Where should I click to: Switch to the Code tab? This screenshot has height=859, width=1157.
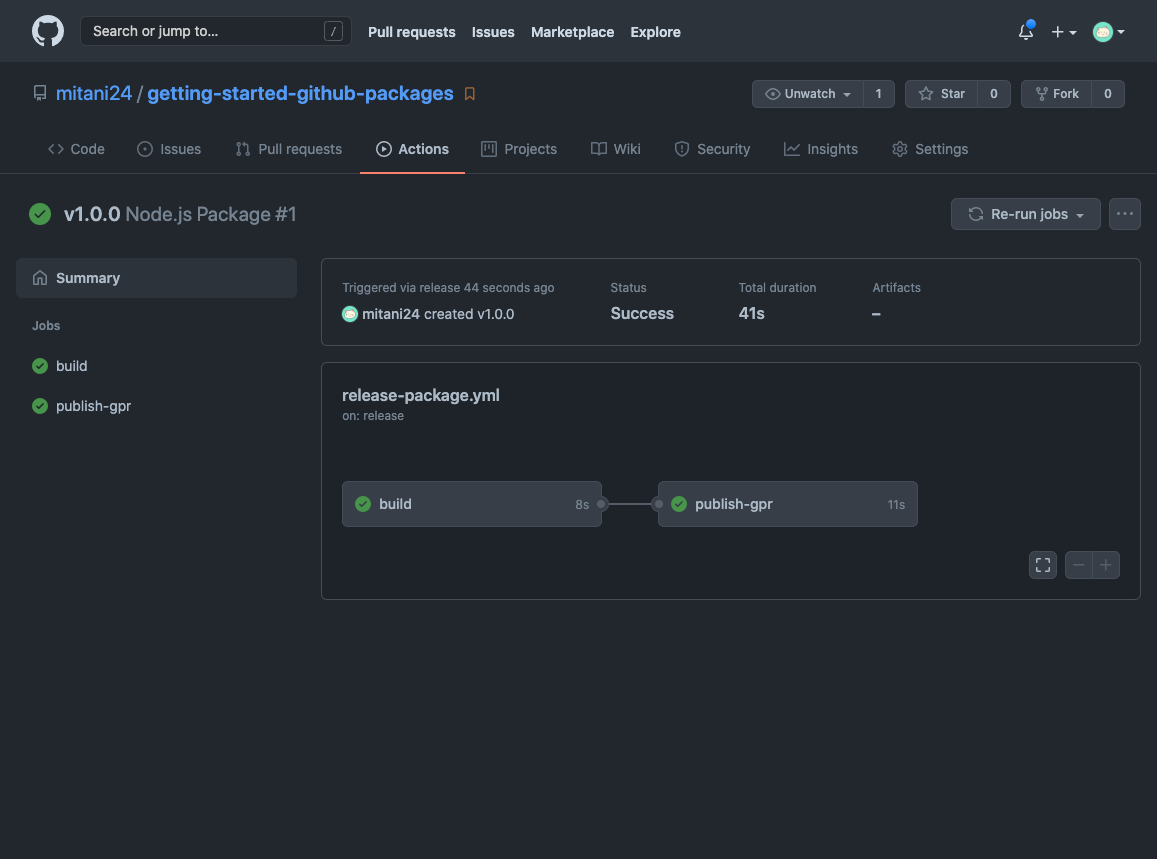click(76, 149)
